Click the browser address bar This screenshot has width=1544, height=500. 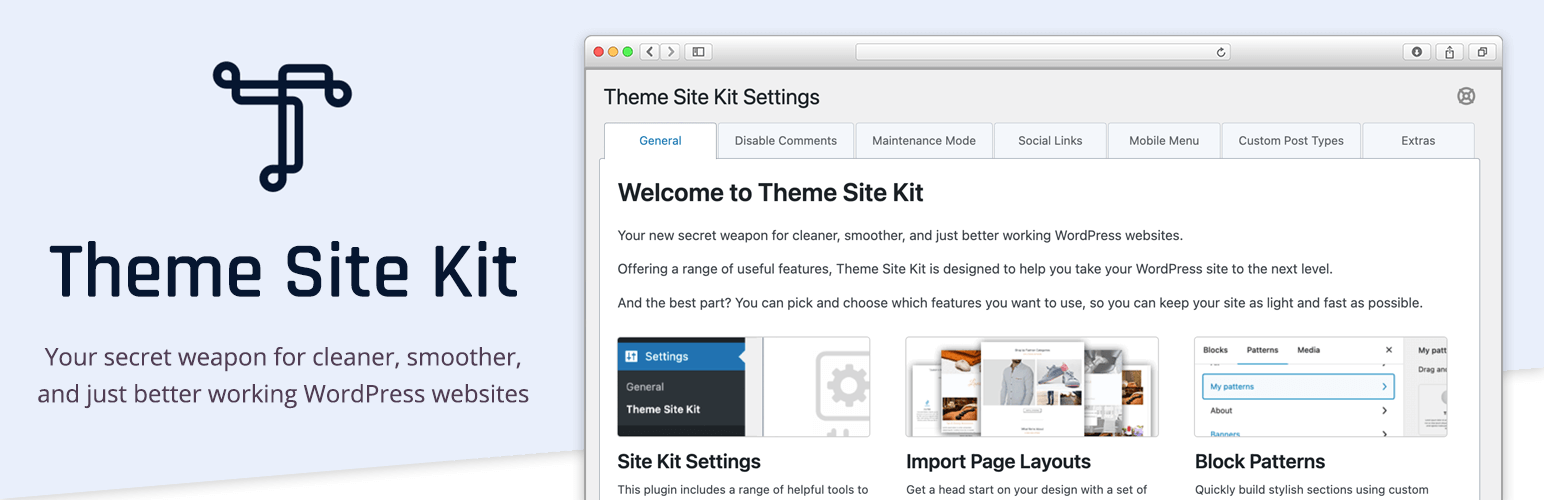(x=1043, y=52)
